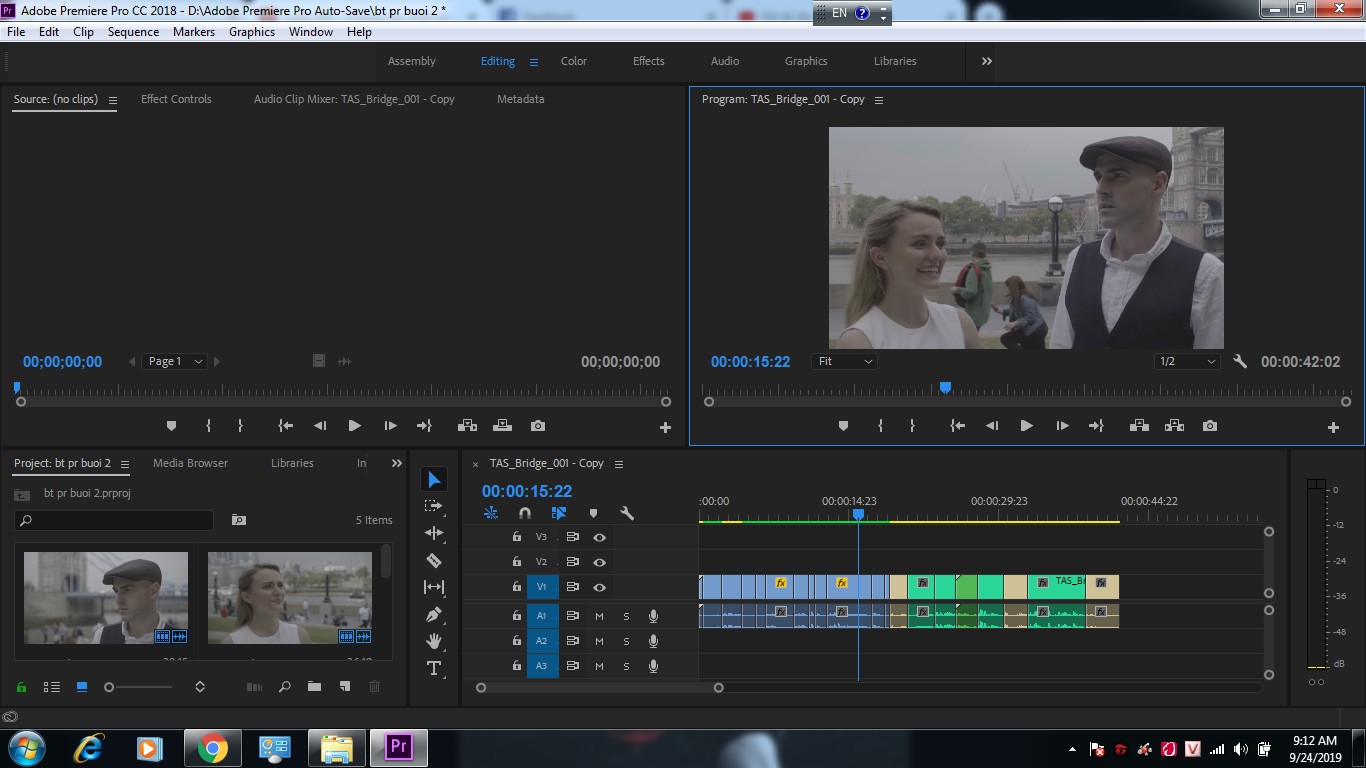This screenshot has width=1366, height=768.
Task: Toggle Linked Selection in the timeline
Action: click(559, 513)
